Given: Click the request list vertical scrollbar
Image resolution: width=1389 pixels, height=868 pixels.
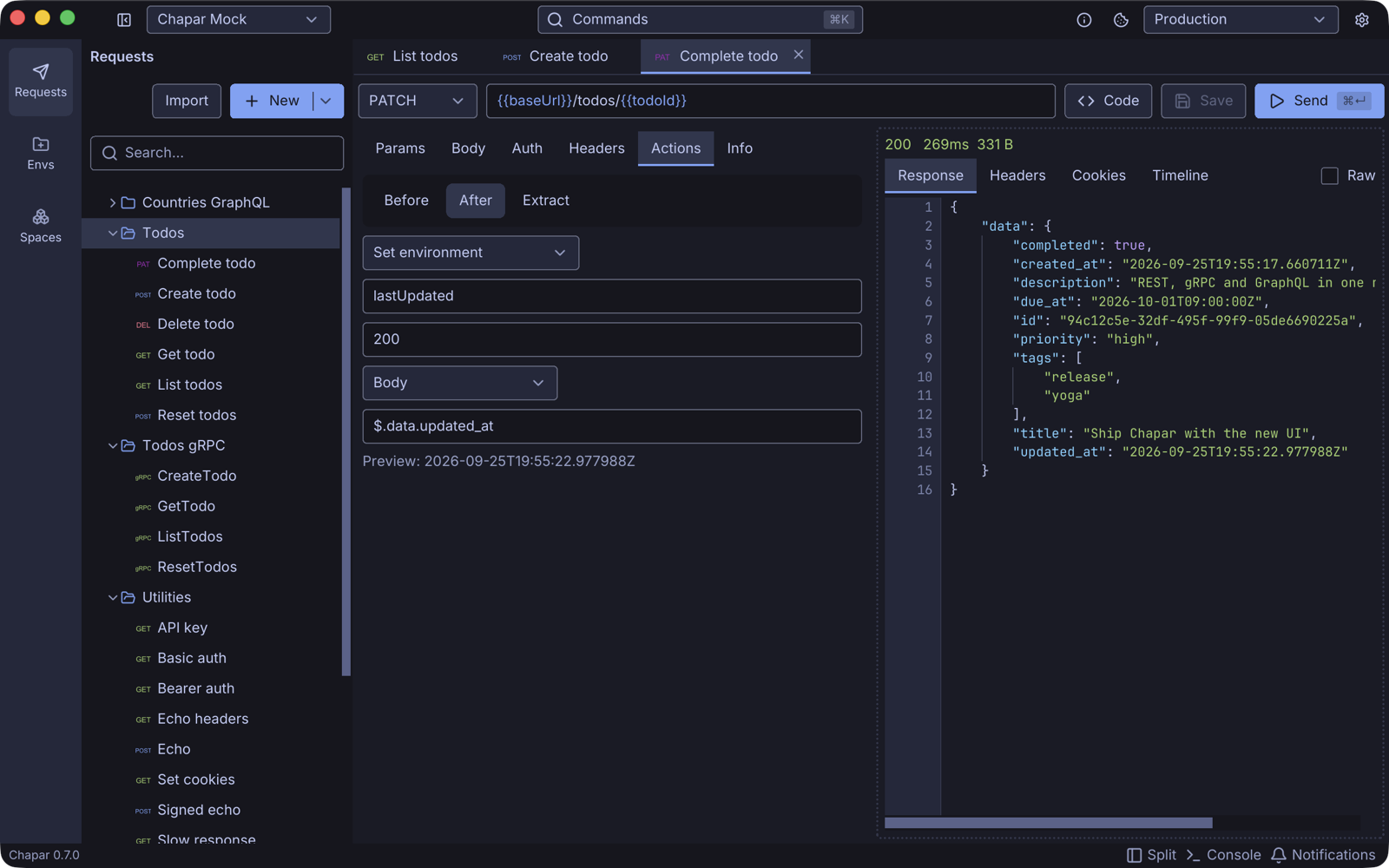Looking at the screenshot, I should (x=346, y=431).
